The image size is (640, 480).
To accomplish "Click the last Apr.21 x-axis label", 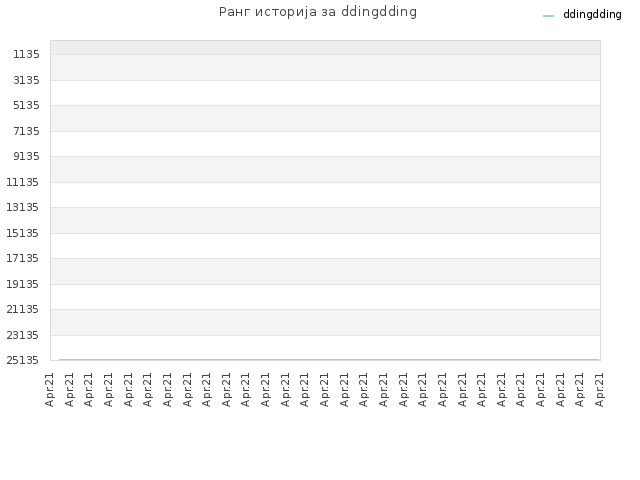I will [599, 390].
